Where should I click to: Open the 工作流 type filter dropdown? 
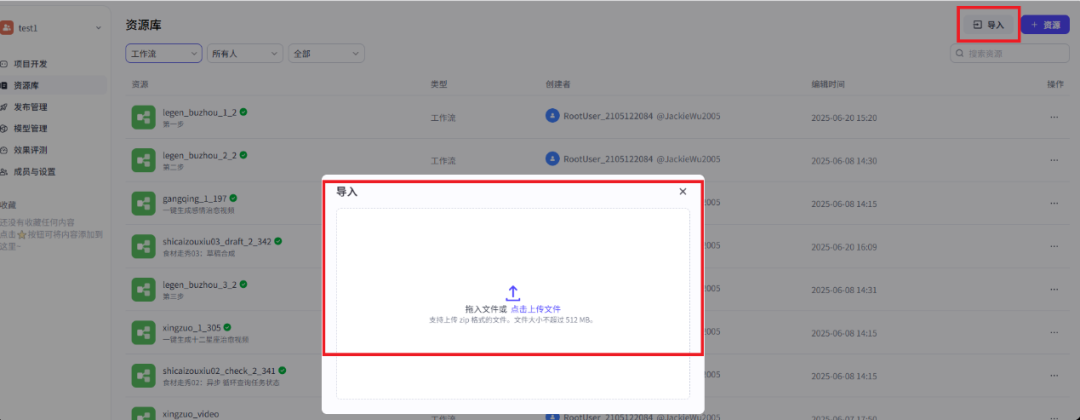164,53
